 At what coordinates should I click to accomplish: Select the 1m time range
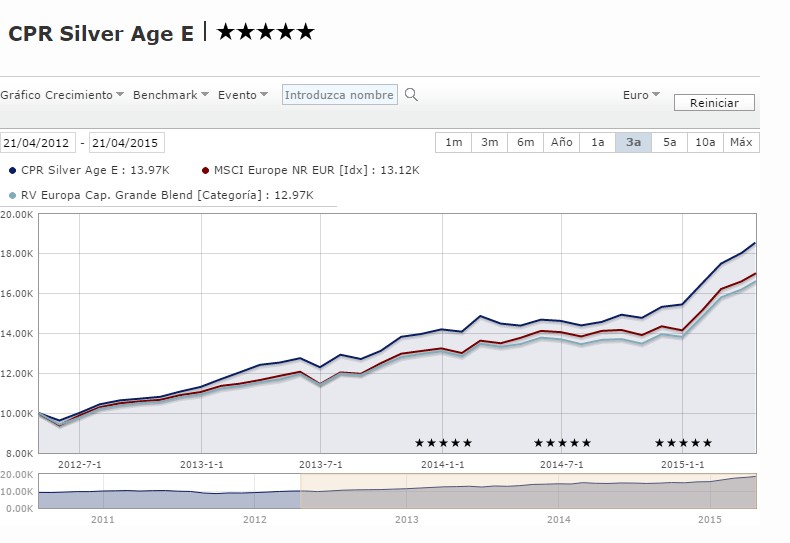click(x=453, y=143)
